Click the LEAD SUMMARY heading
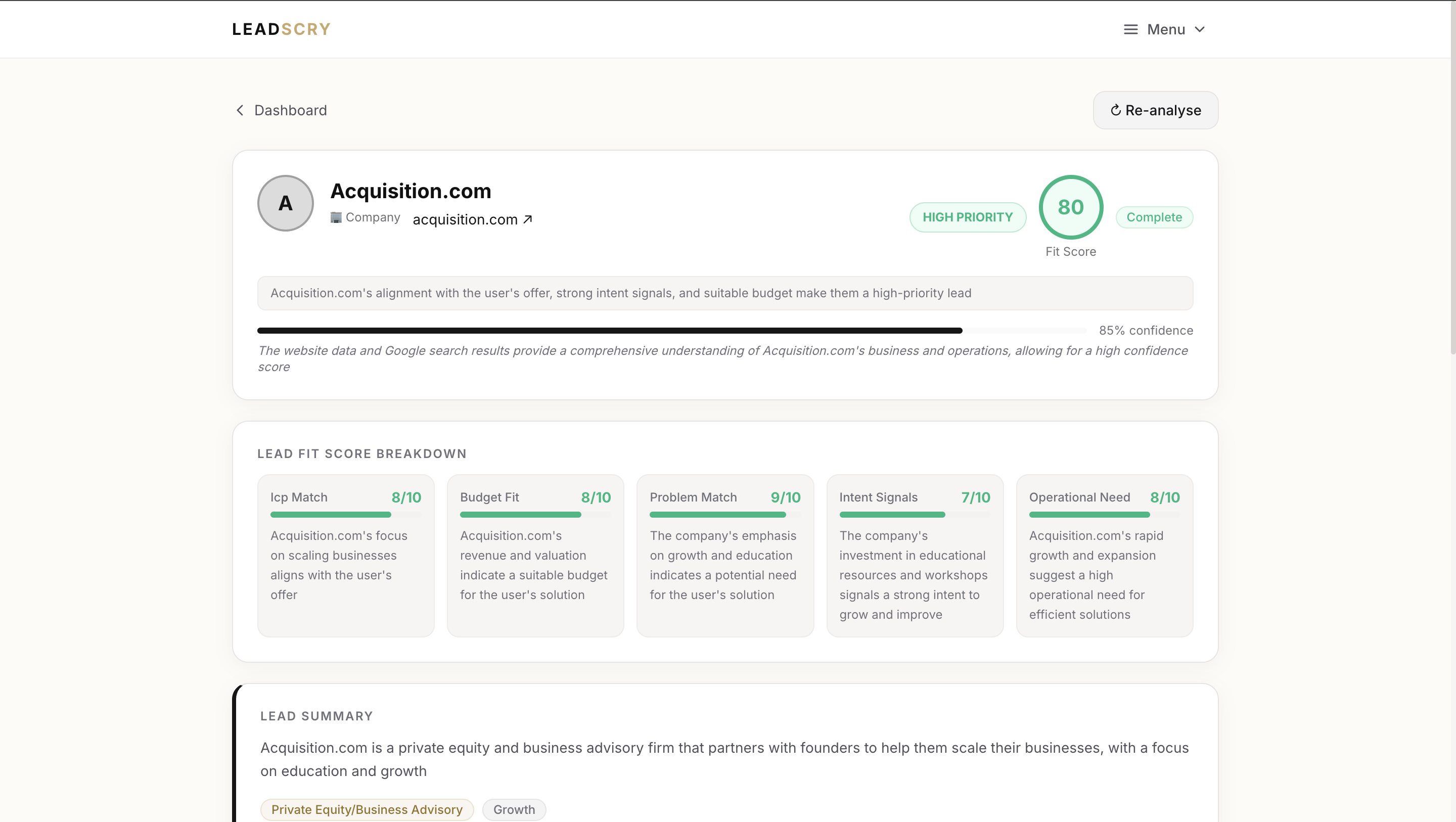1456x822 pixels. point(316,716)
